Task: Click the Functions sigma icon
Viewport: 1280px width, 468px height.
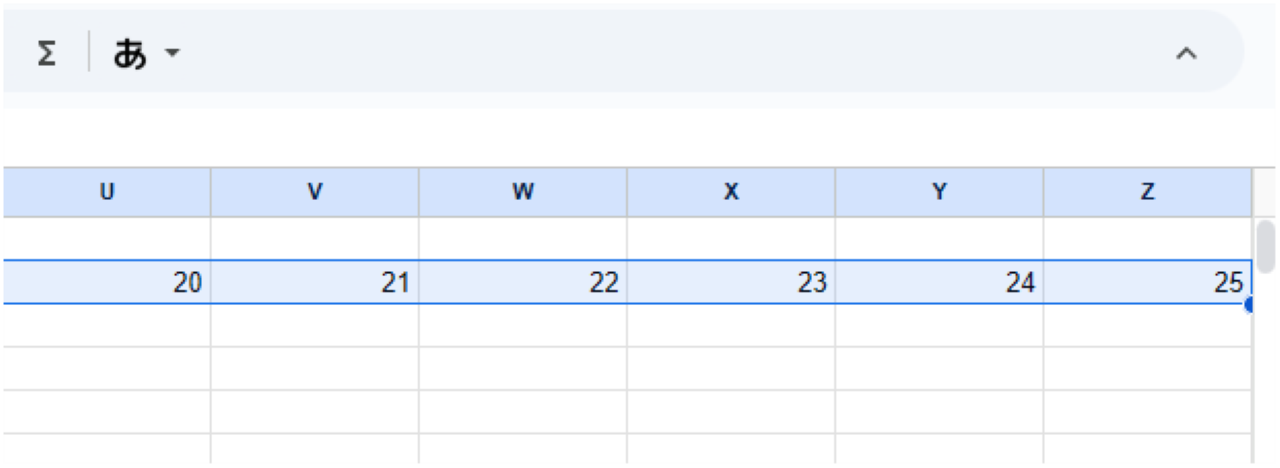Action: 46,54
